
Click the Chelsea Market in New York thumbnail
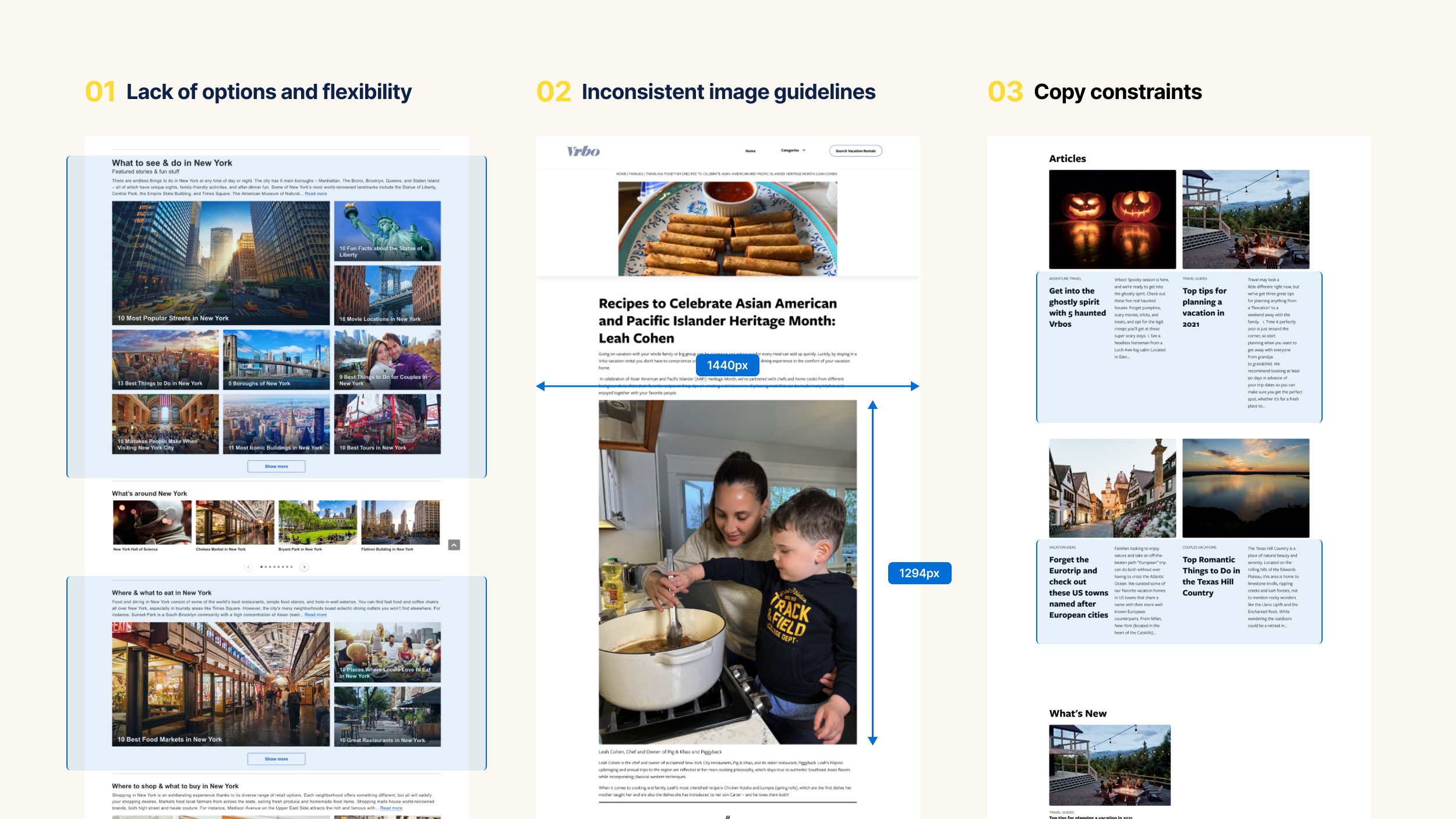coord(235,523)
